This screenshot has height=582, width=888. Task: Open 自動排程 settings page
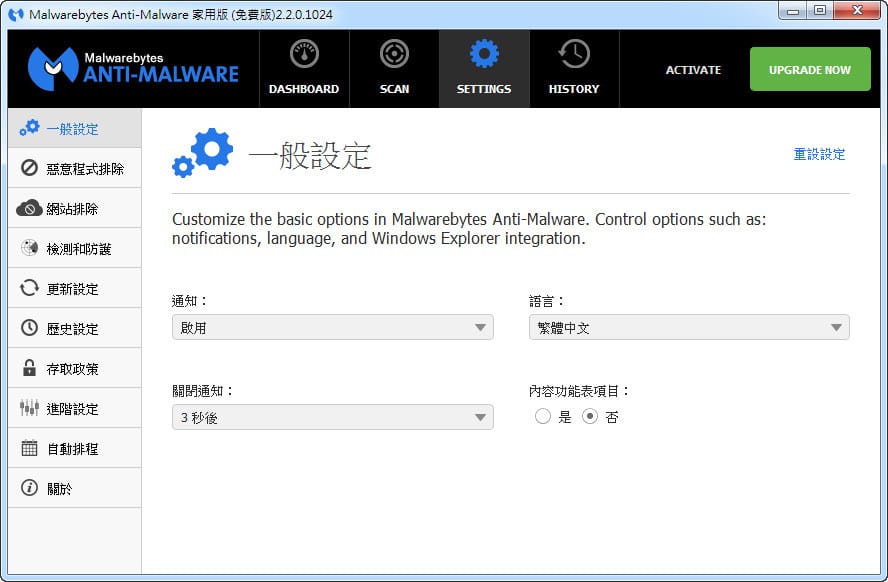tap(75, 448)
